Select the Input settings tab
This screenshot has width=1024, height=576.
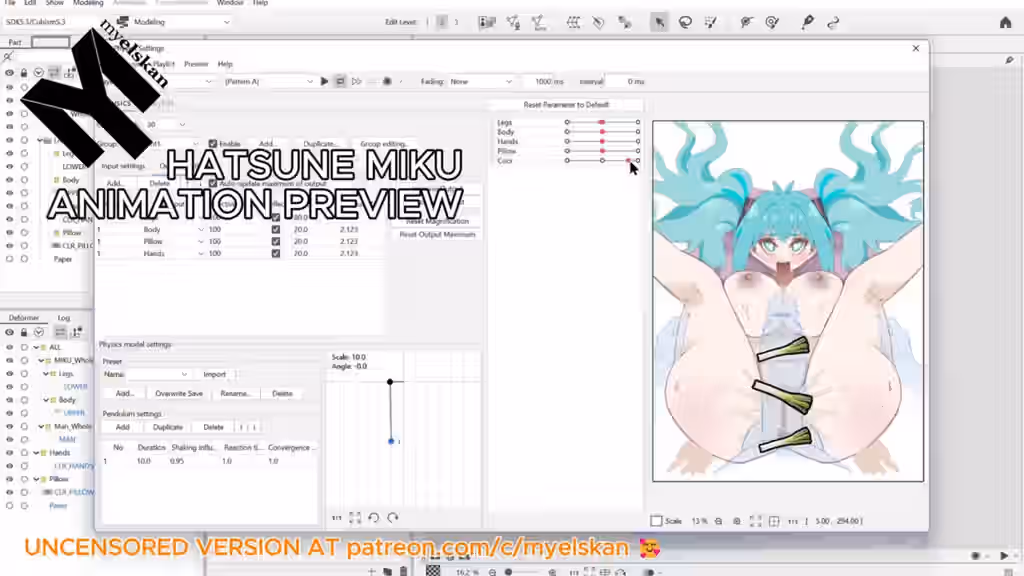point(123,166)
